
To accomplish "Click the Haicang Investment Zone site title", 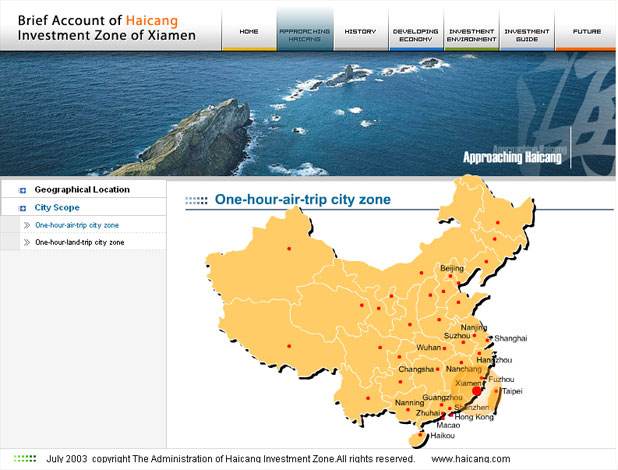I will point(110,27).
